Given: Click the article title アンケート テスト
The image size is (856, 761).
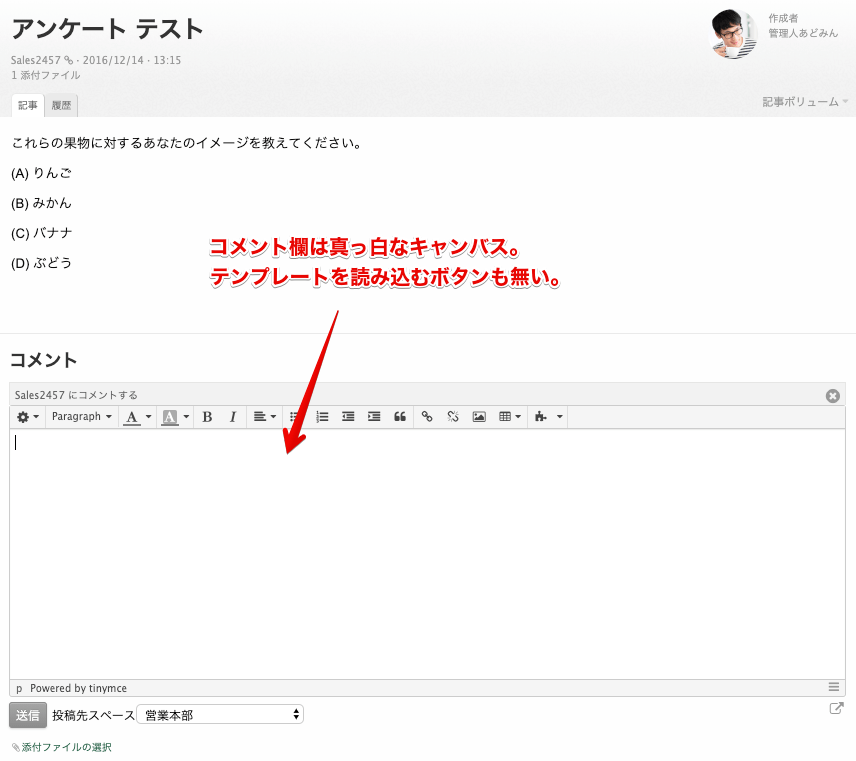Looking at the screenshot, I should [x=108, y=29].
